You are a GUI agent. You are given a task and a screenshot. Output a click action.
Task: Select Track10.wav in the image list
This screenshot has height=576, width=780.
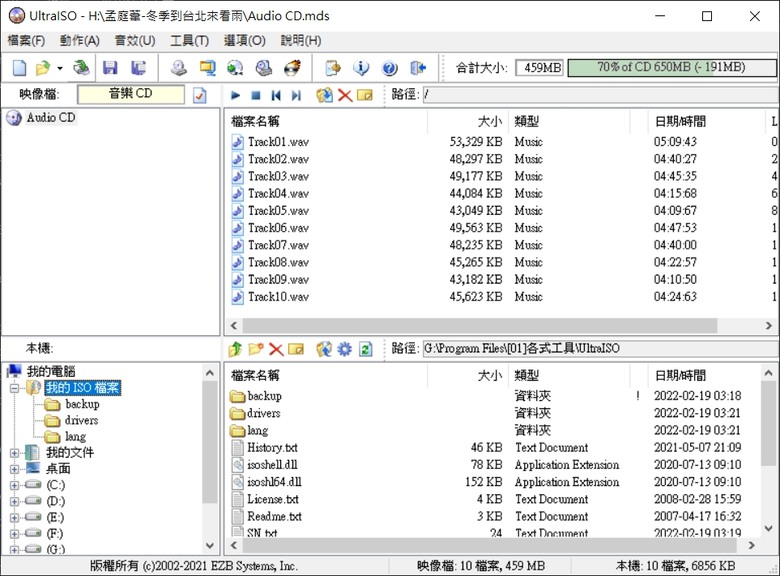tap(278, 297)
